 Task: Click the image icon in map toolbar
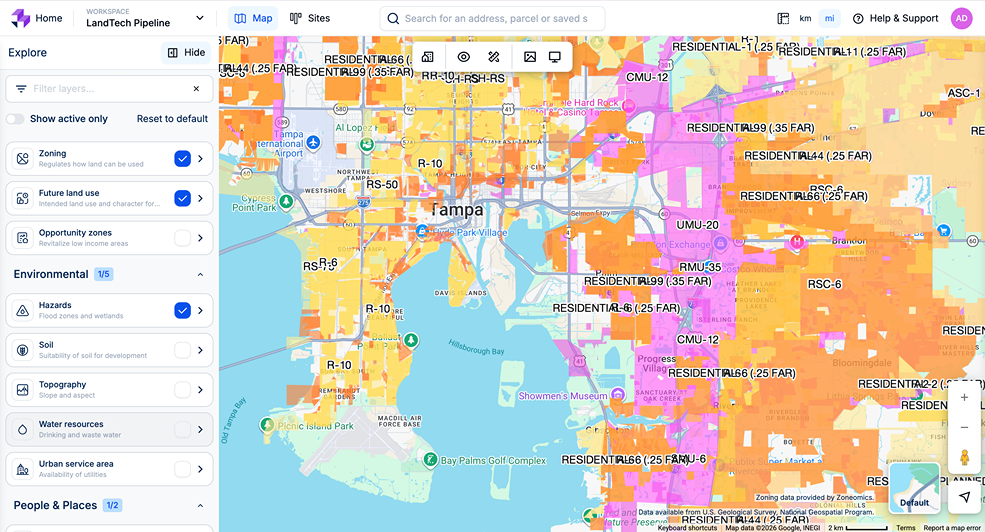point(530,57)
